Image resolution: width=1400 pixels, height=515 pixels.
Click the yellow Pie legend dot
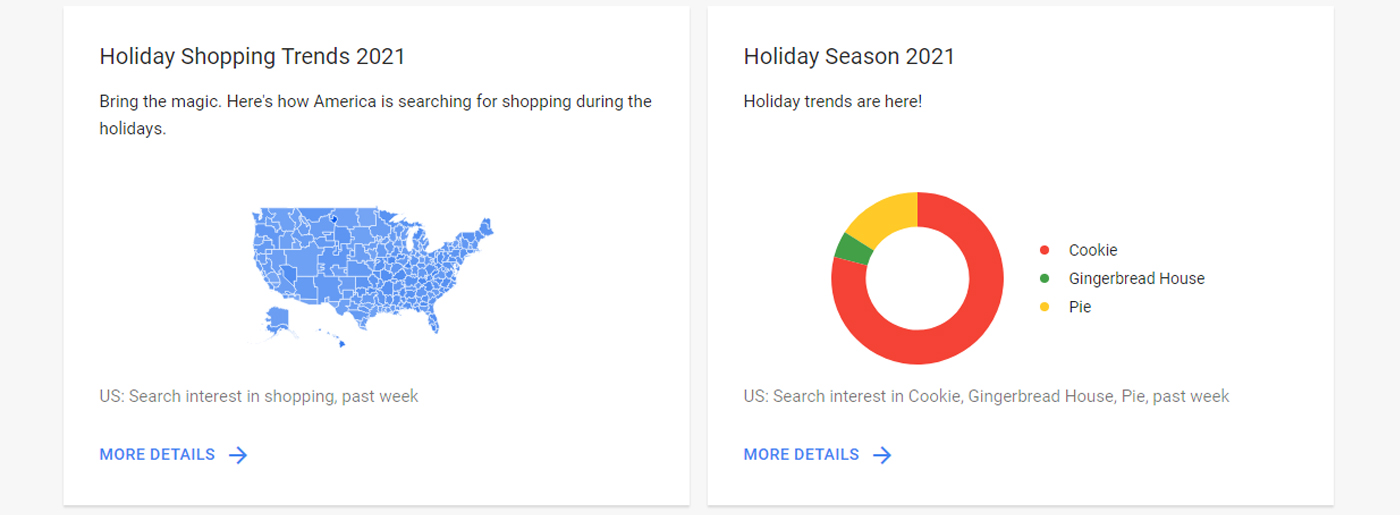1045,307
